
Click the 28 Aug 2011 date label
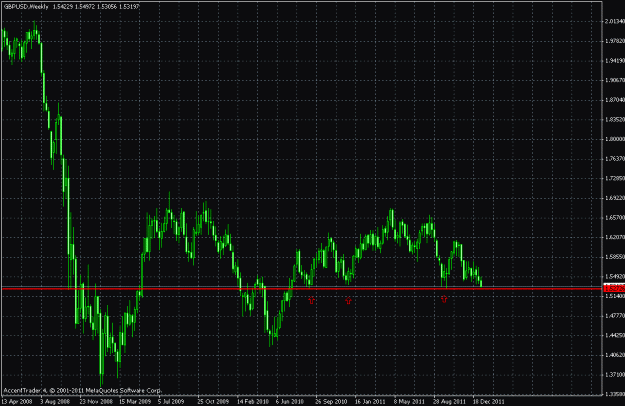(x=449, y=401)
